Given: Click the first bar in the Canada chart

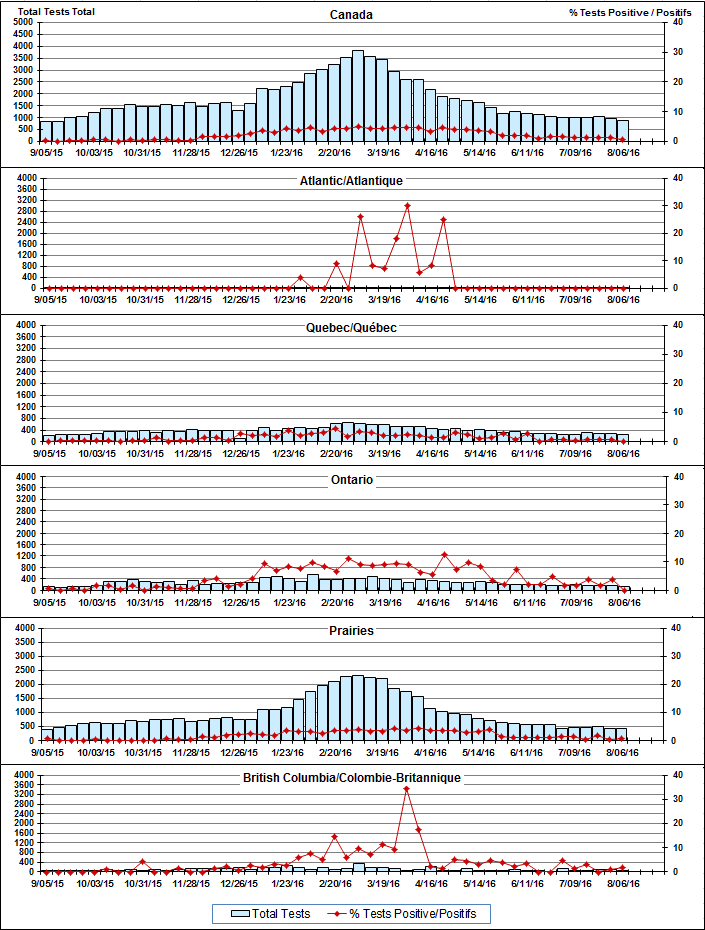Looking at the screenshot, I should click(46, 131).
